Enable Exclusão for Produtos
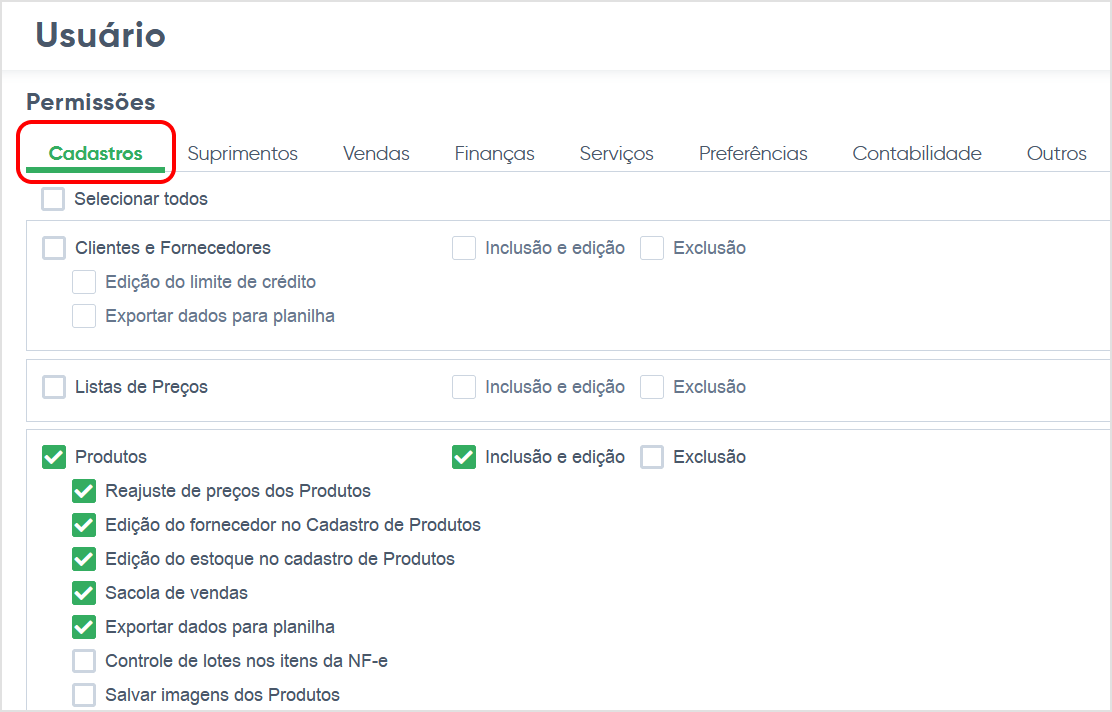 652,457
